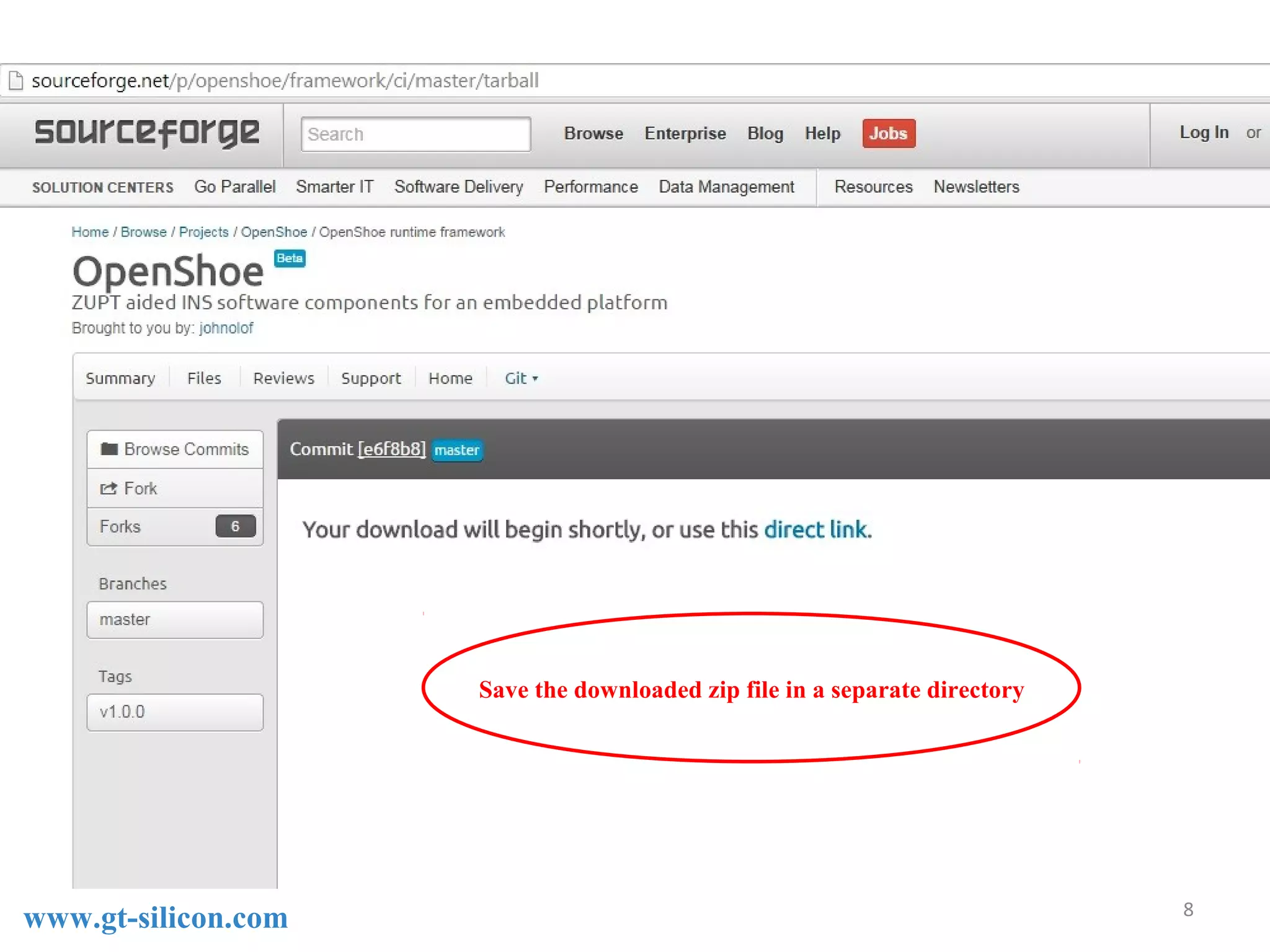
Task: Click the SourceForge logo
Action: (x=147, y=133)
